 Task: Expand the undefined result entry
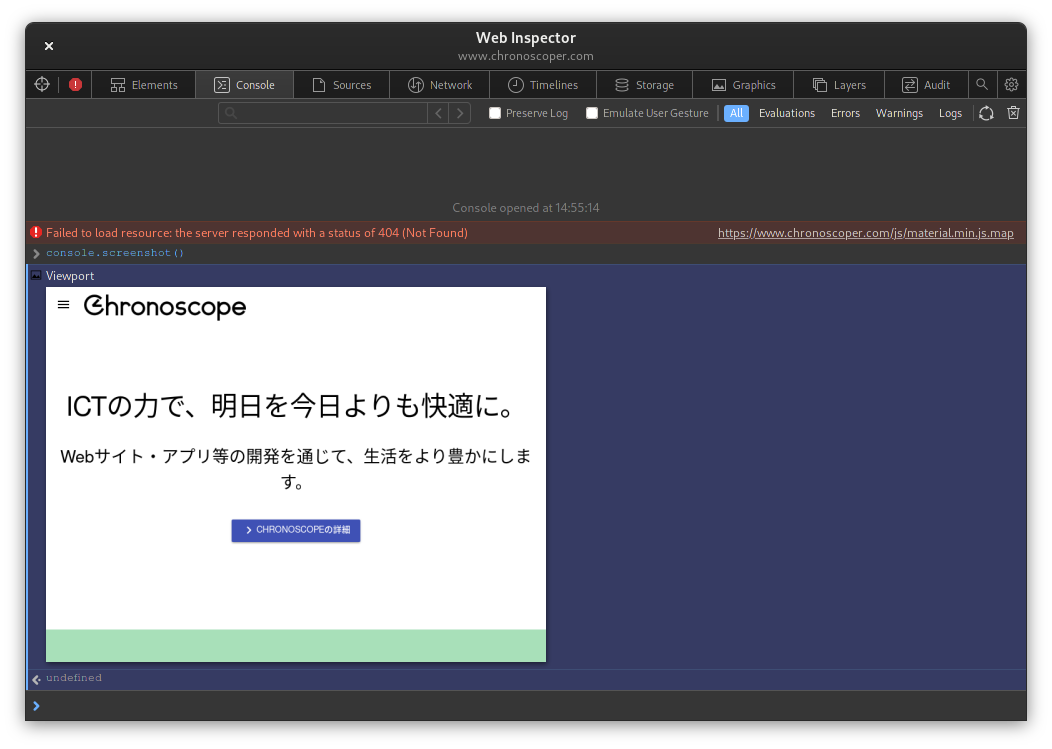point(36,678)
